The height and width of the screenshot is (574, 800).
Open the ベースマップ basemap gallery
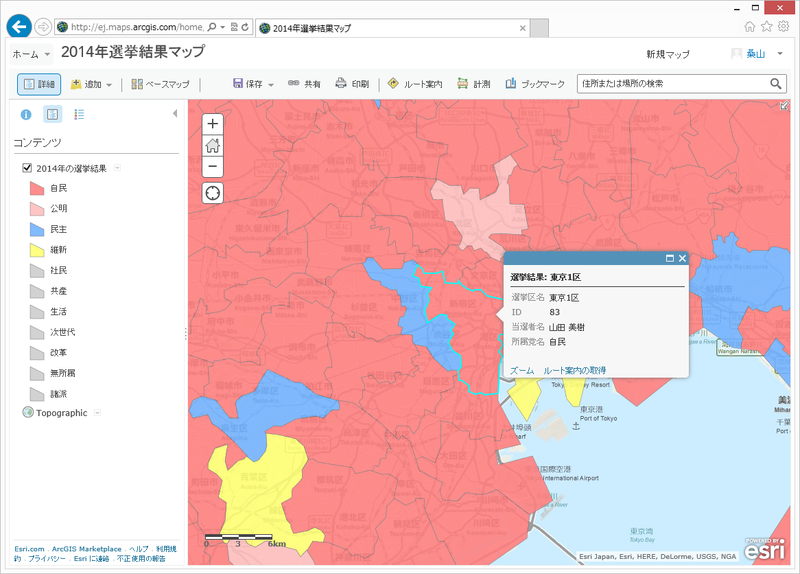point(160,85)
